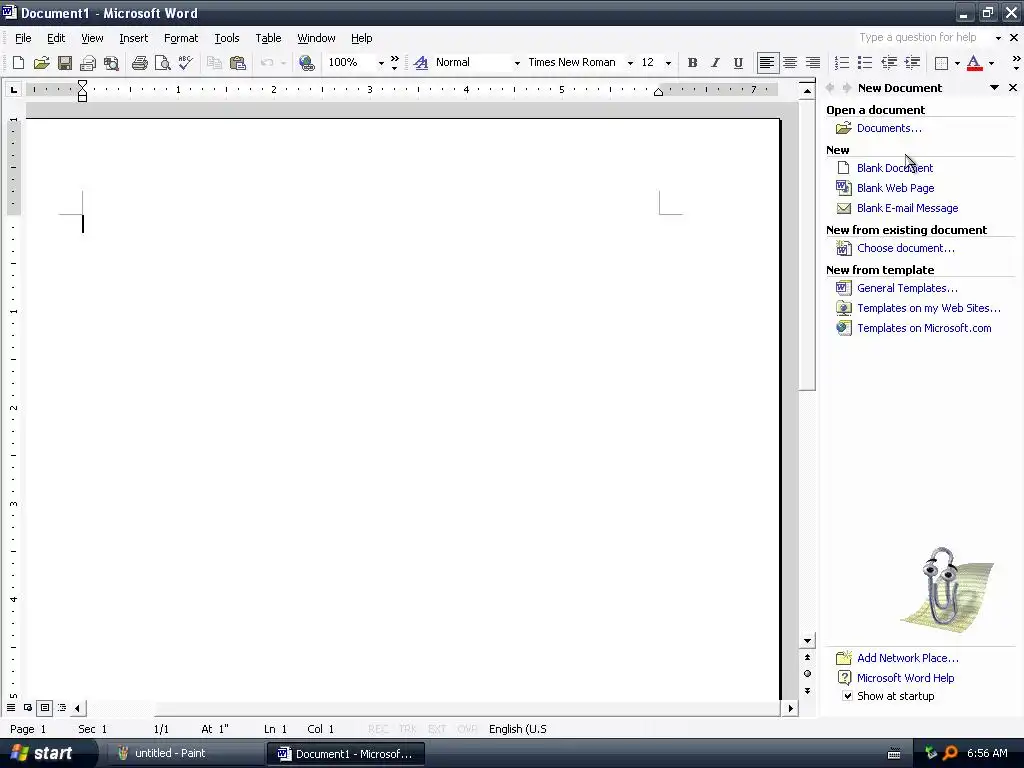Click the New Blank Document toolbar icon
This screenshot has width=1024, height=768.
point(18,63)
